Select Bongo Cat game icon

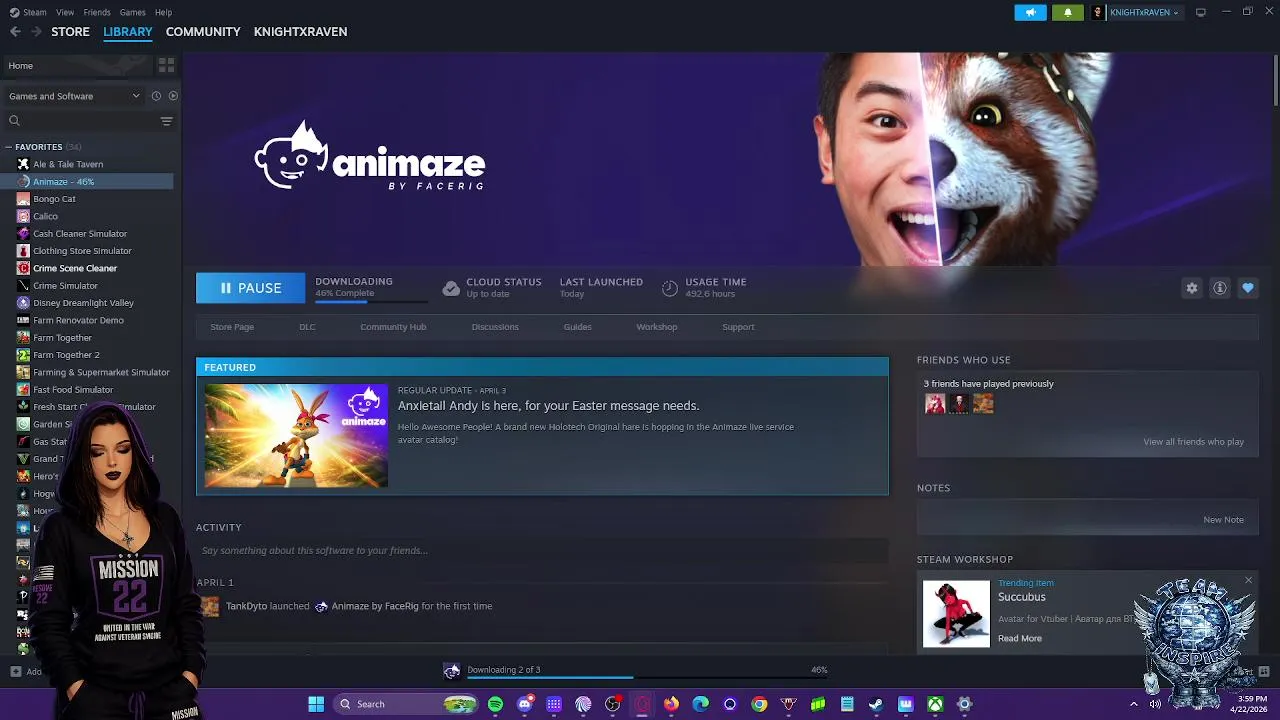[x=23, y=199]
